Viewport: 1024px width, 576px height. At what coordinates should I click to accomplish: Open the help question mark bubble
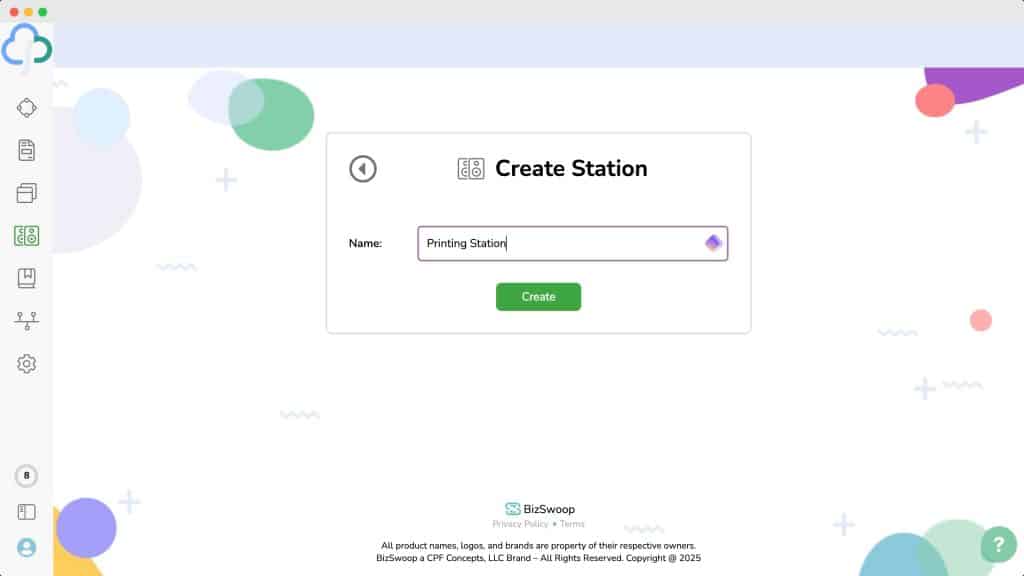click(998, 544)
